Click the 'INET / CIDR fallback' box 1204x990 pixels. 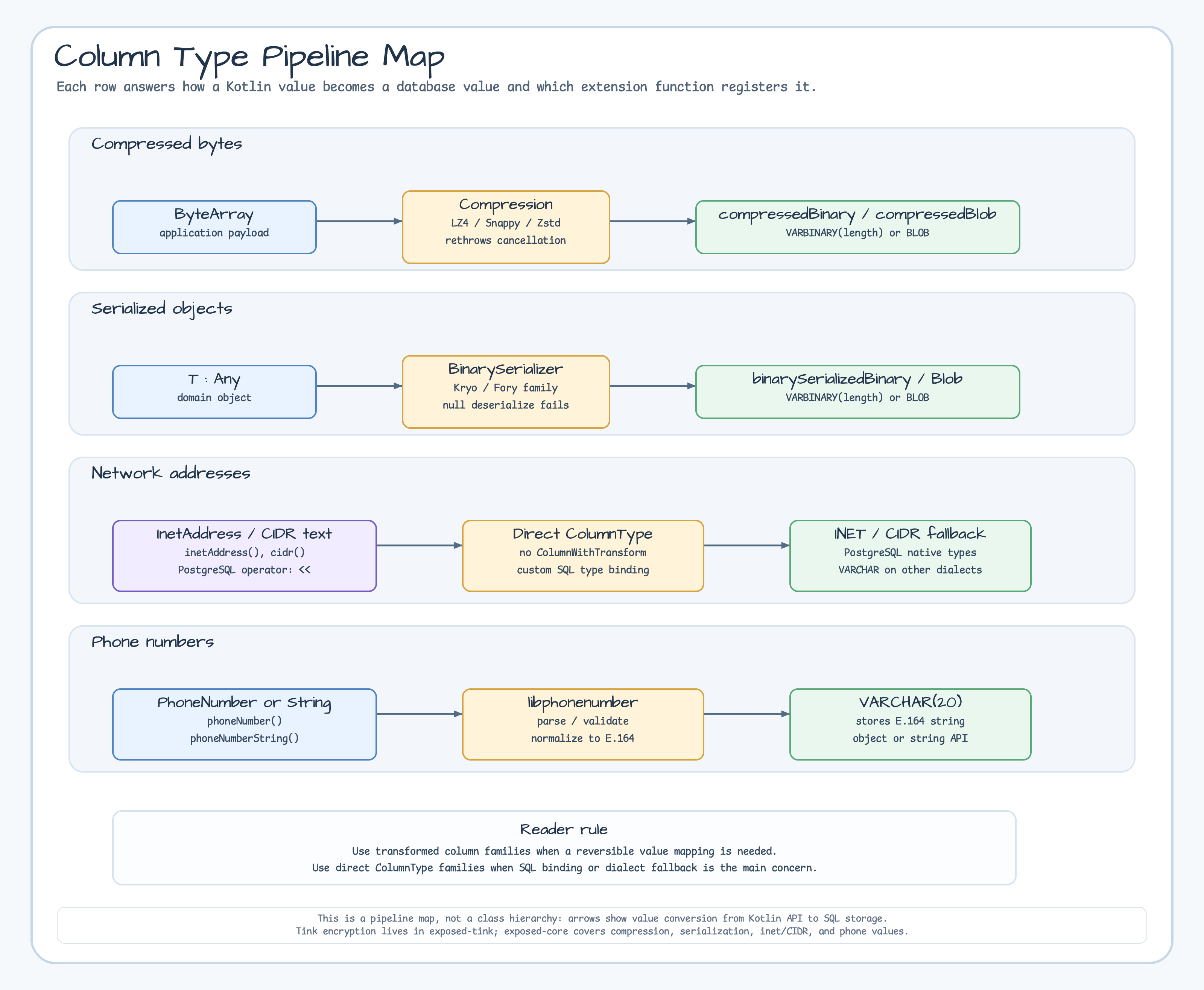[x=910, y=556]
